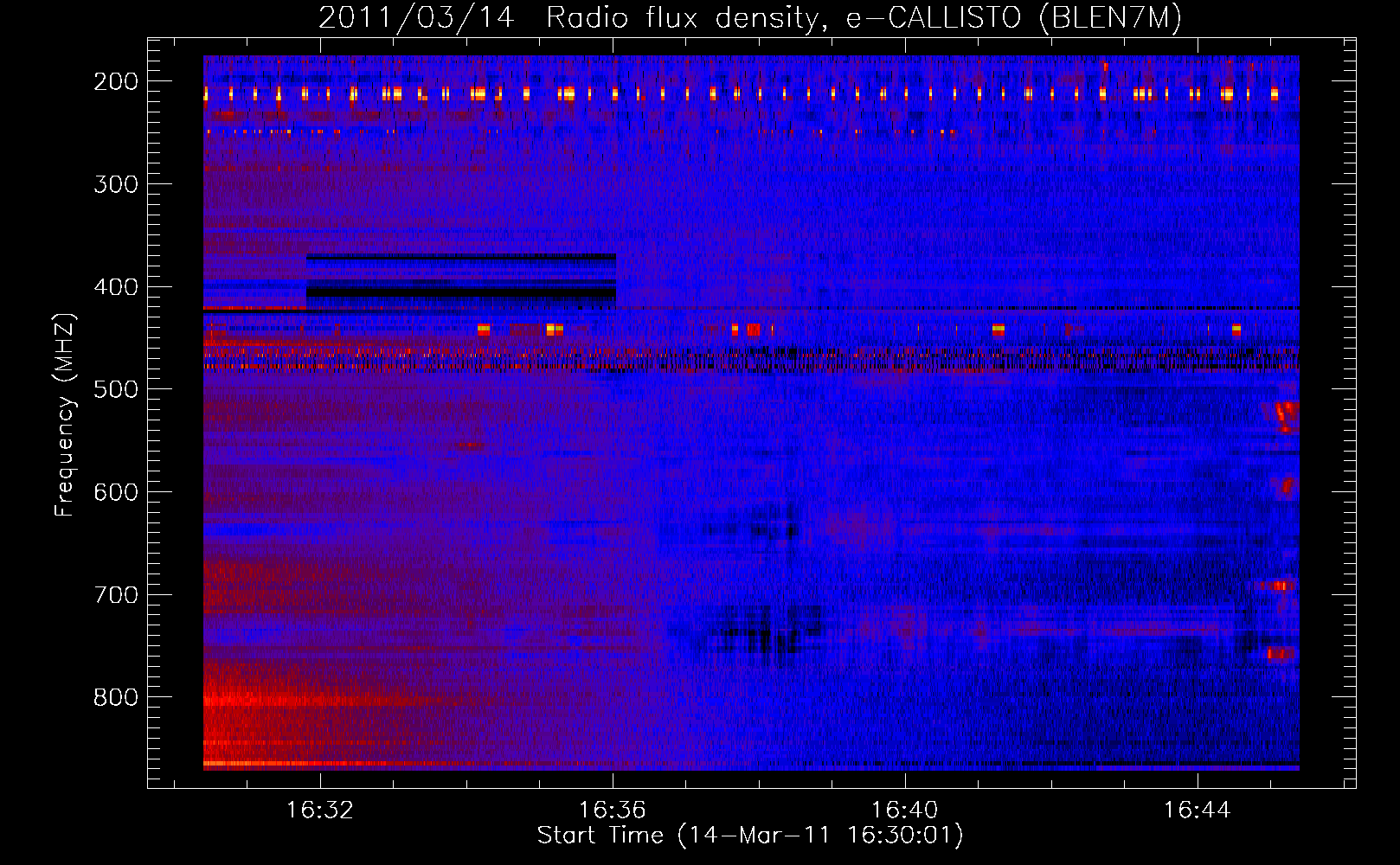
Task: Click the 16:40 time tick label
Action: click(905, 811)
